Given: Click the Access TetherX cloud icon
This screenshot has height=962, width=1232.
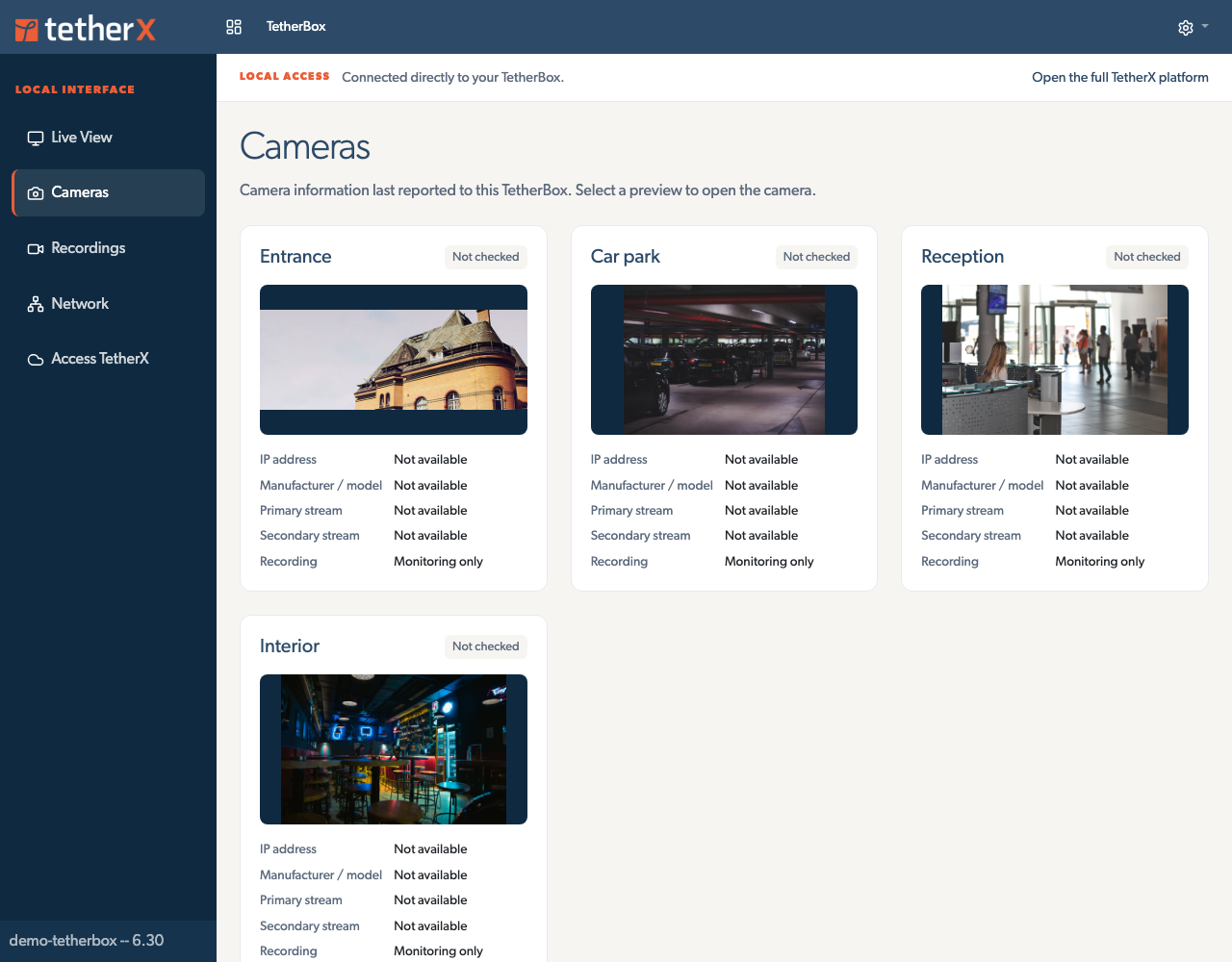Looking at the screenshot, I should tap(36, 360).
